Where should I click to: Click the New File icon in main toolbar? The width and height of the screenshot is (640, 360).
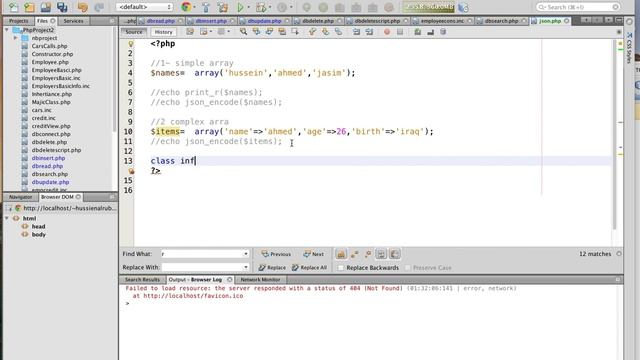tap(13, 7)
